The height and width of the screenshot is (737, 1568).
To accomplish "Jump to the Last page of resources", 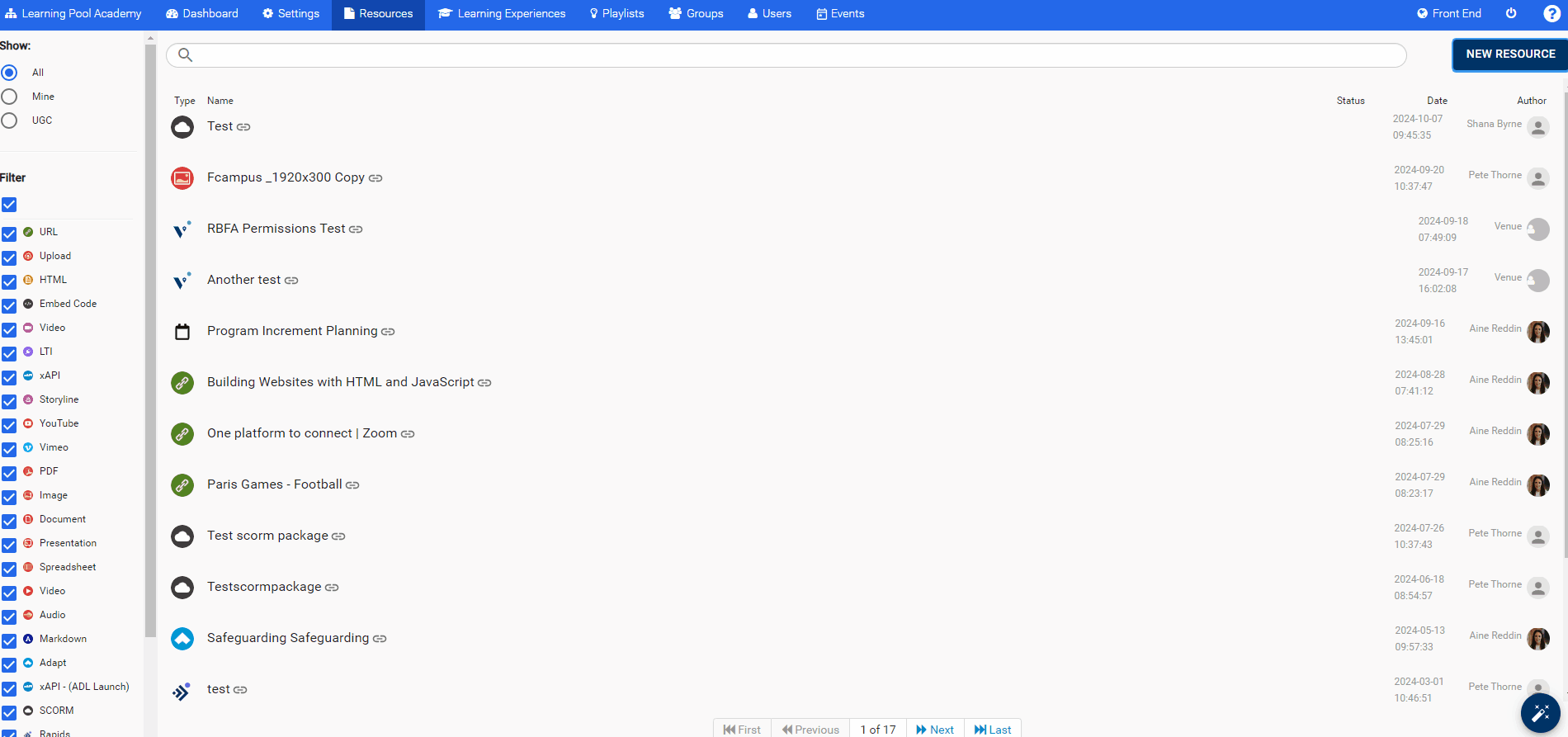I will [x=992, y=729].
